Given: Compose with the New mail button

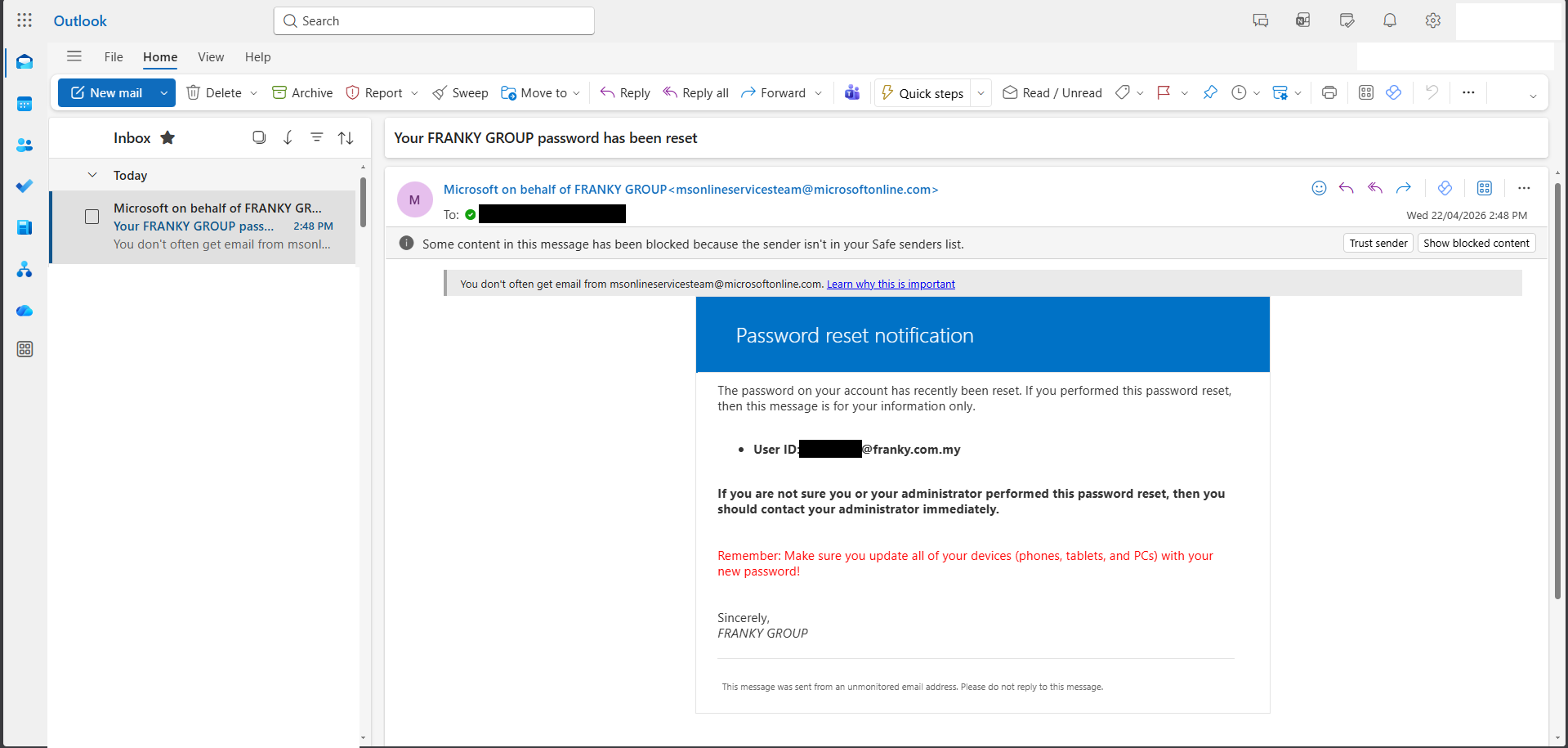Looking at the screenshot, I should click(106, 93).
